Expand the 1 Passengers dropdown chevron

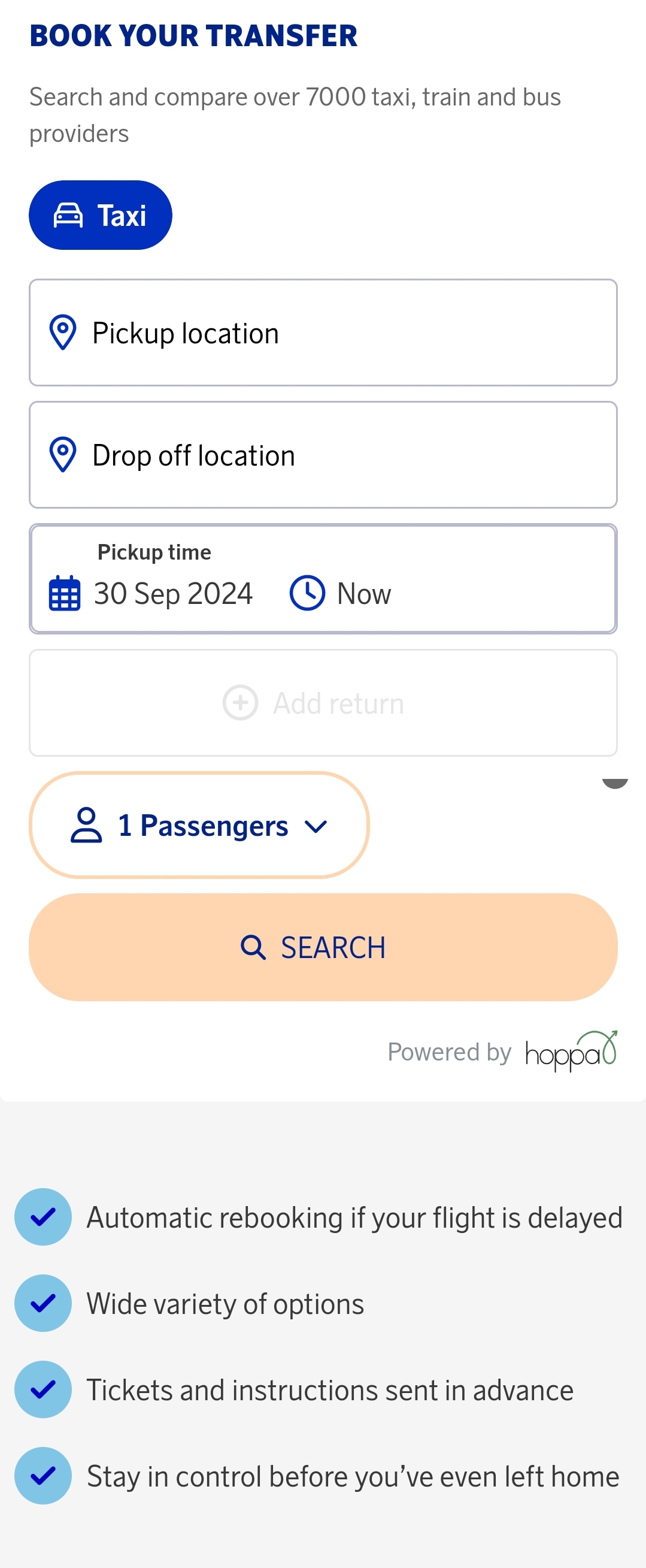pyautogui.click(x=316, y=827)
